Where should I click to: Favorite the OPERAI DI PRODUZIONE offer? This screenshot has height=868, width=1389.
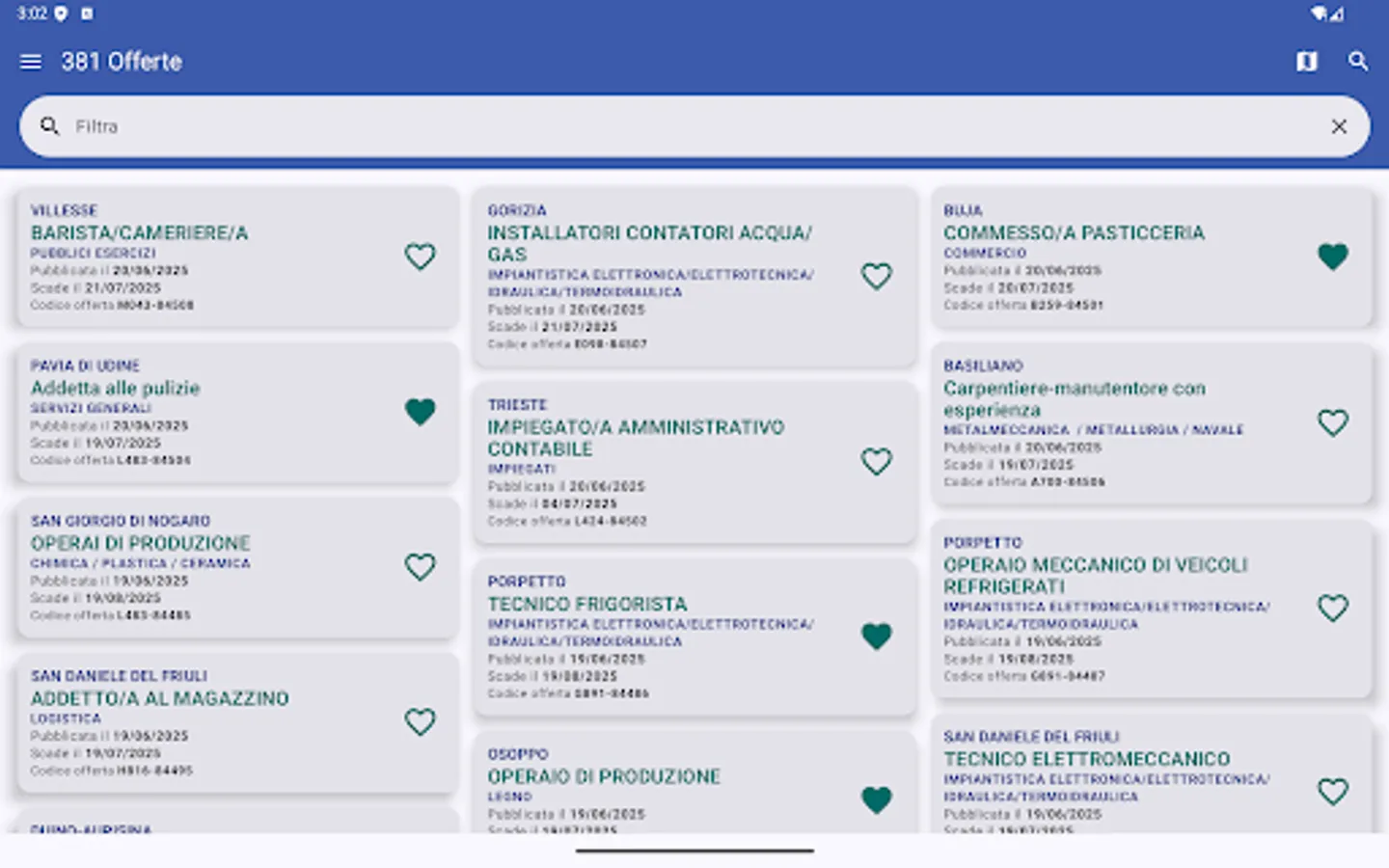point(420,567)
